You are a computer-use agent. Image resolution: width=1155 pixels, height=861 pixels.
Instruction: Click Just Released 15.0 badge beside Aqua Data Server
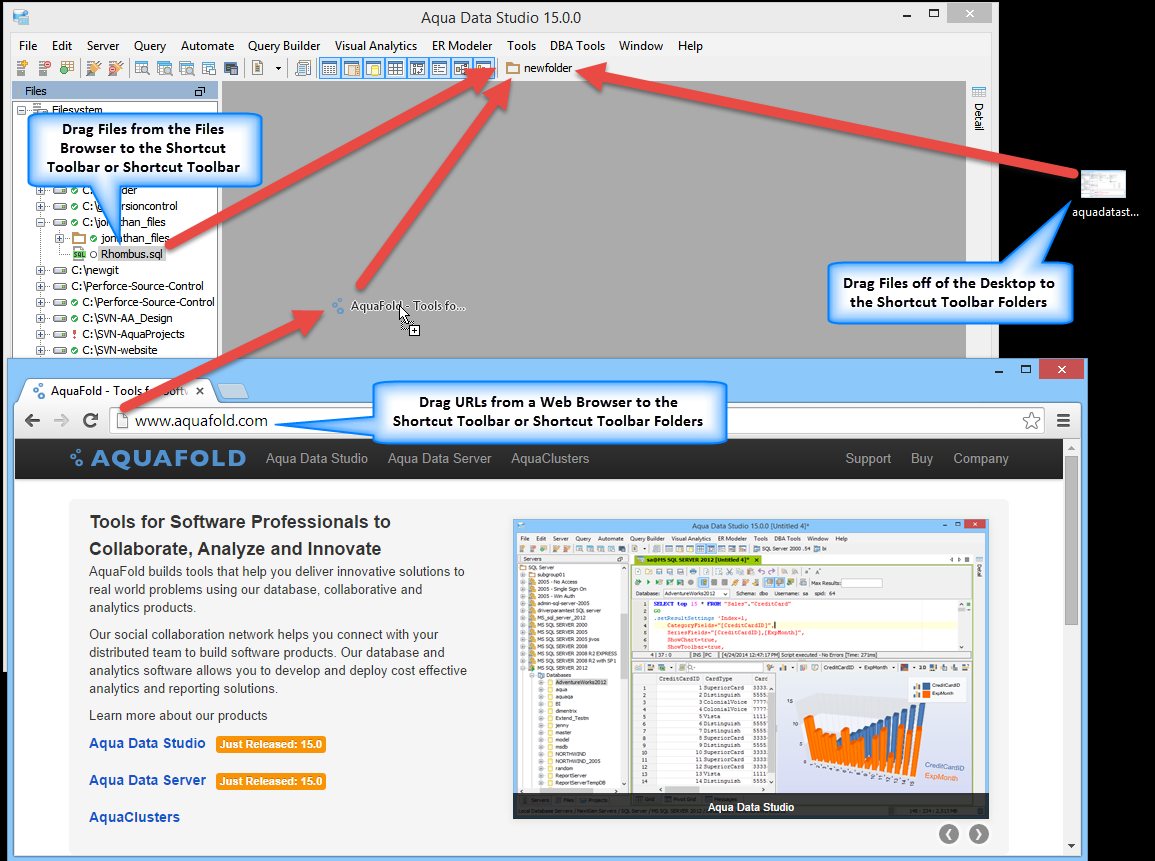(271, 781)
